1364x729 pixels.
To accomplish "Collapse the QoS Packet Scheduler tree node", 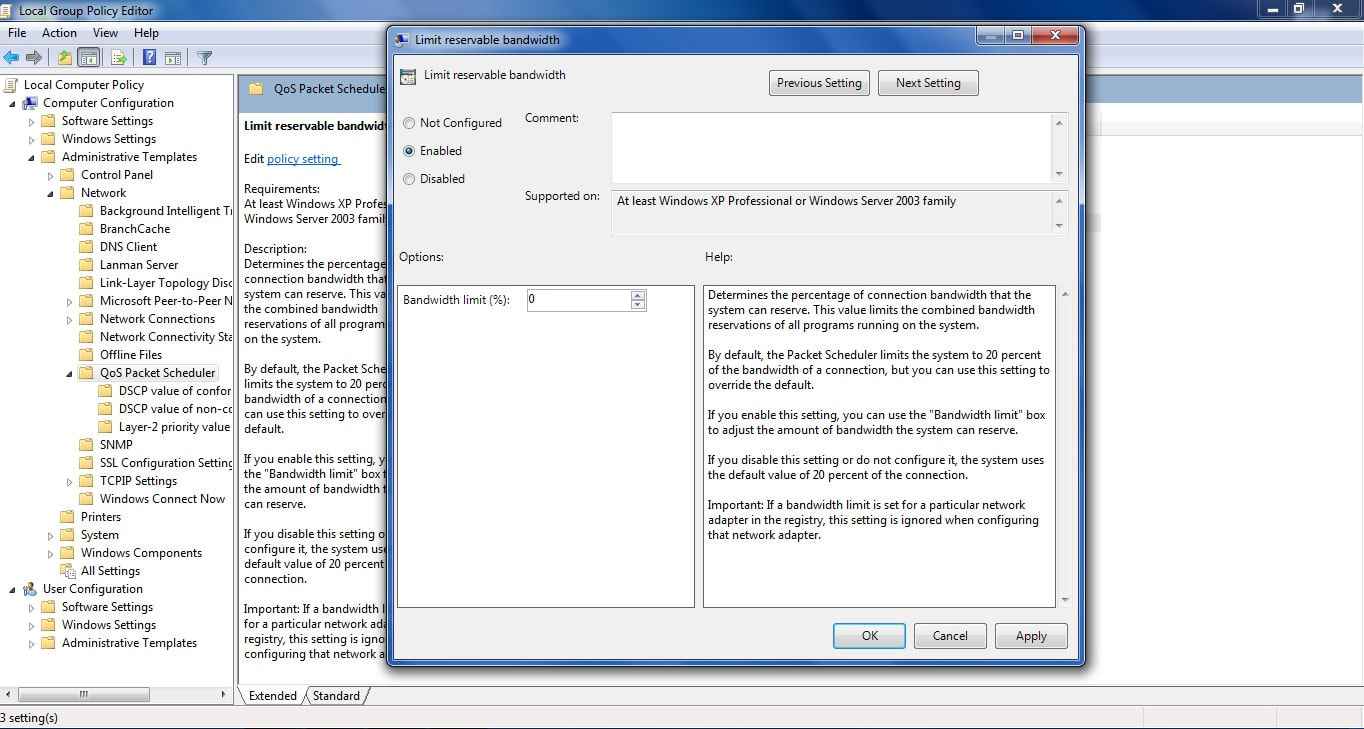I will coord(70,373).
